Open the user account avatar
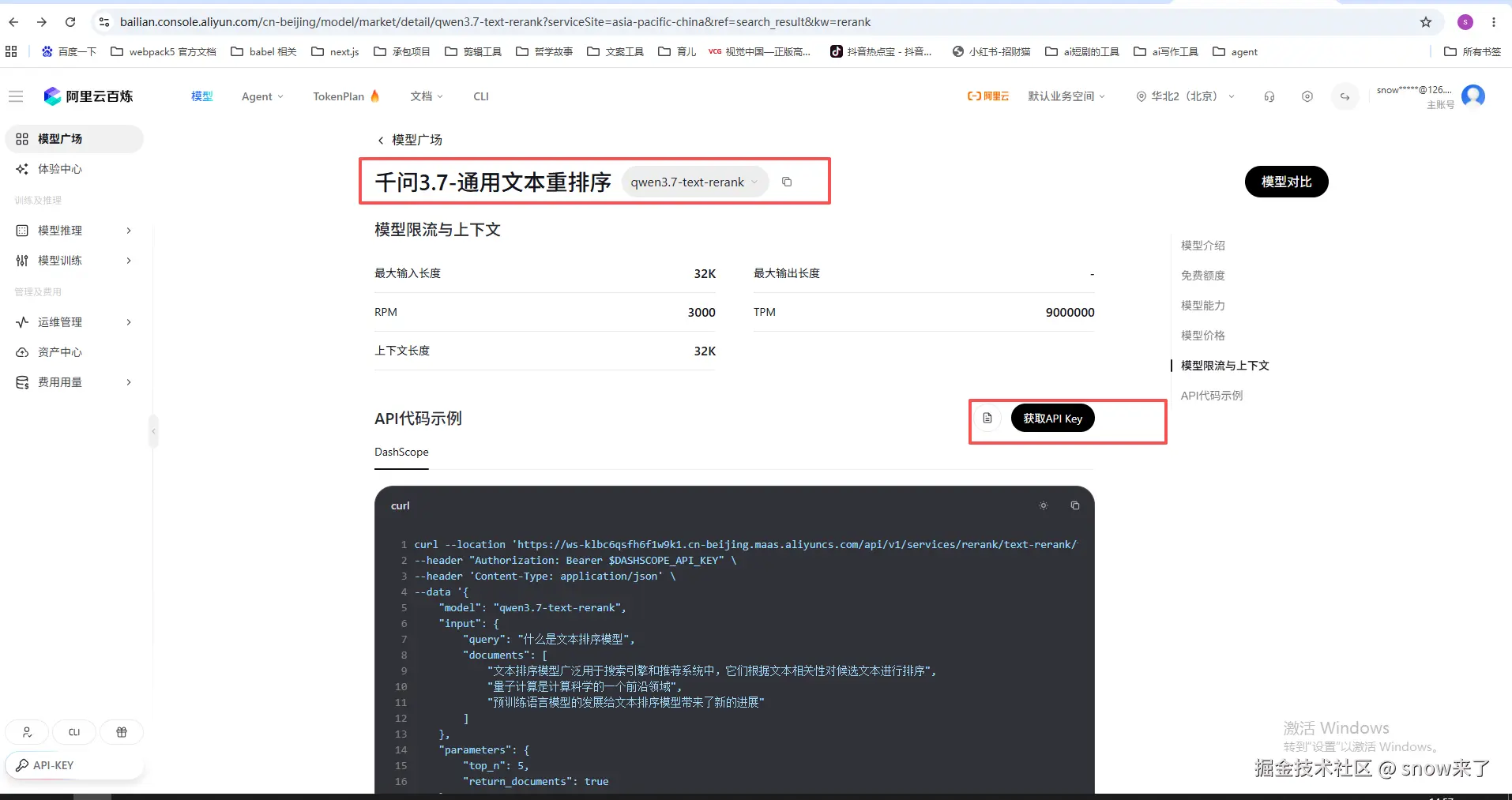 1473,96
